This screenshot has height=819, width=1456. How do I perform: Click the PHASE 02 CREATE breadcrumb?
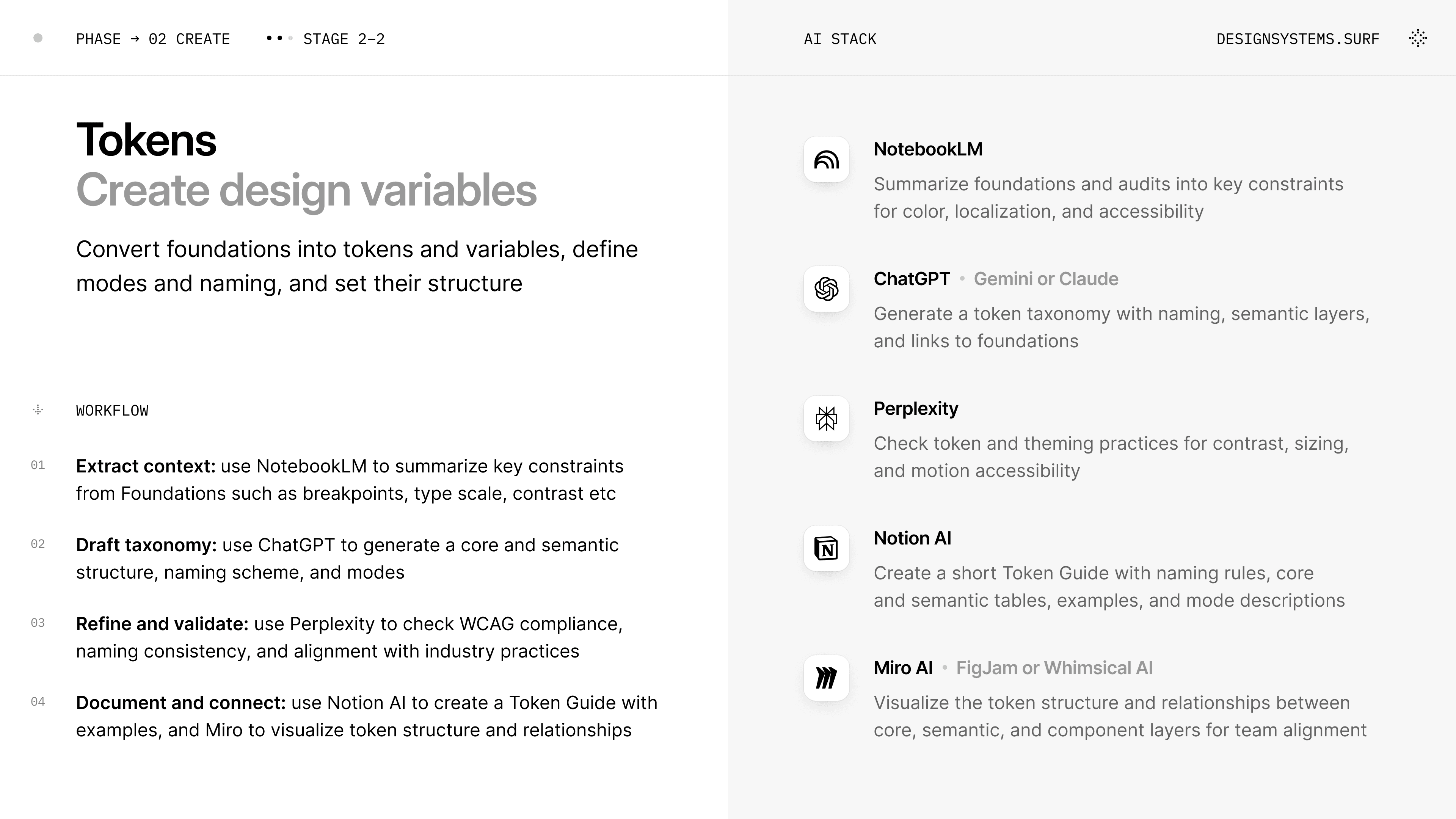point(152,39)
